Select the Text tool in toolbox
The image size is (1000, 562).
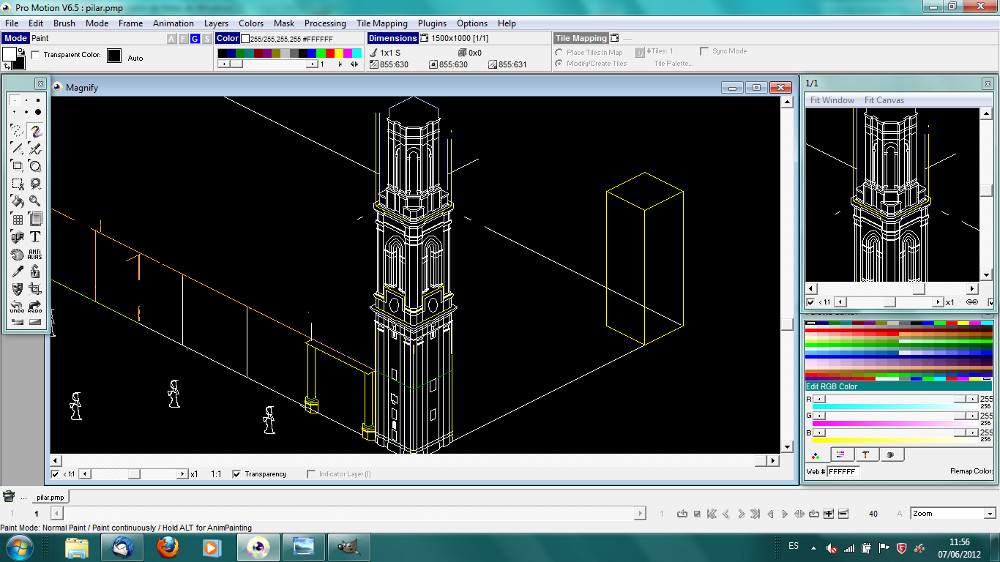tap(35, 237)
